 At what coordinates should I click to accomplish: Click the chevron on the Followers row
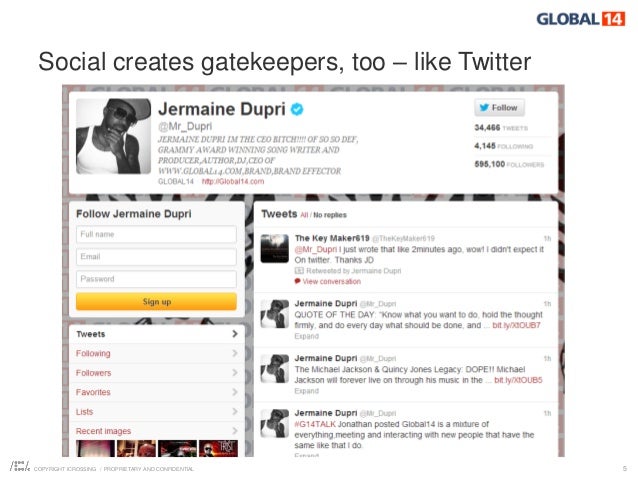click(x=235, y=372)
